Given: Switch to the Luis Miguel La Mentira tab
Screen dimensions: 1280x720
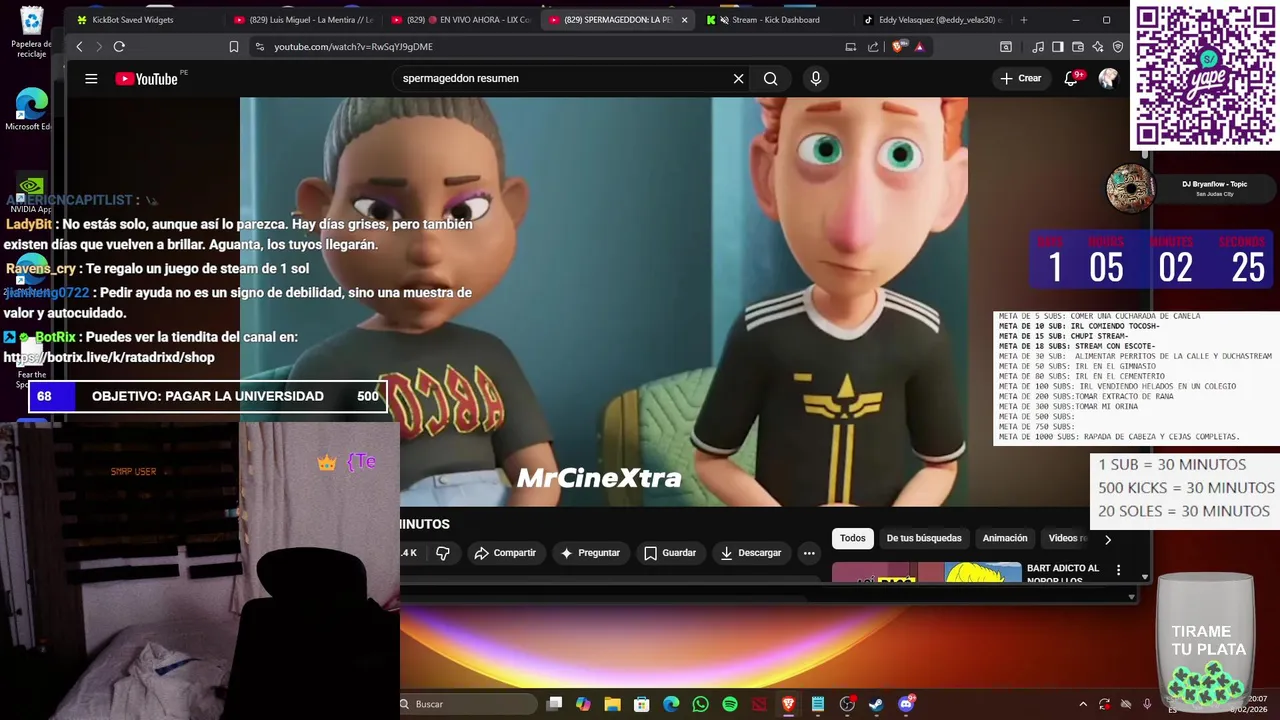Looking at the screenshot, I should (304, 20).
